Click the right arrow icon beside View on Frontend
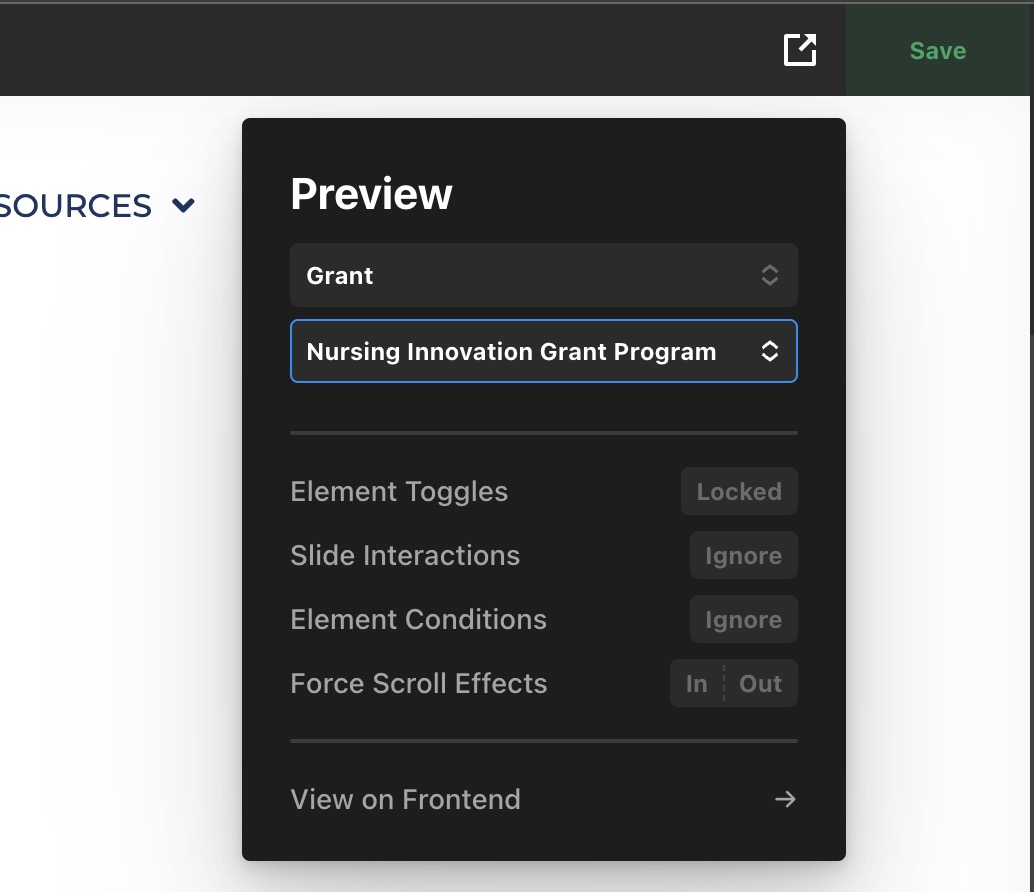 click(x=785, y=799)
